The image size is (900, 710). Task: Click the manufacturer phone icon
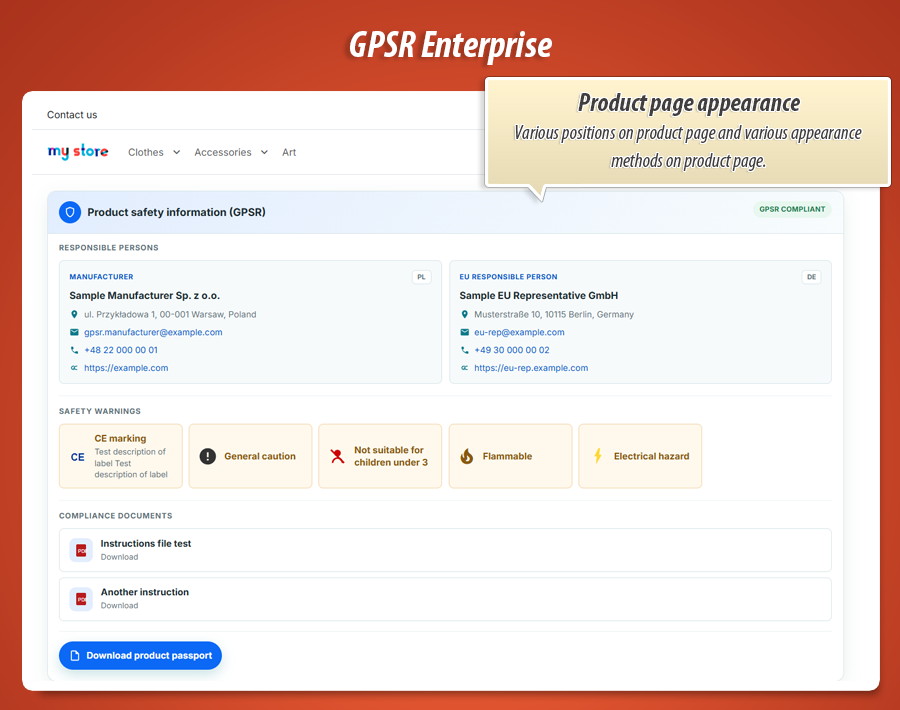(74, 350)
